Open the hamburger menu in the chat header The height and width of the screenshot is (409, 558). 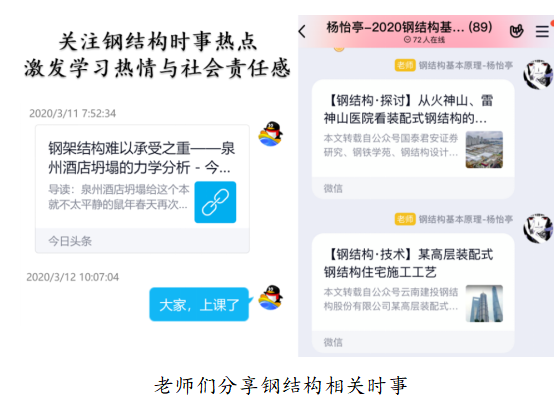[x=542, y=31]
